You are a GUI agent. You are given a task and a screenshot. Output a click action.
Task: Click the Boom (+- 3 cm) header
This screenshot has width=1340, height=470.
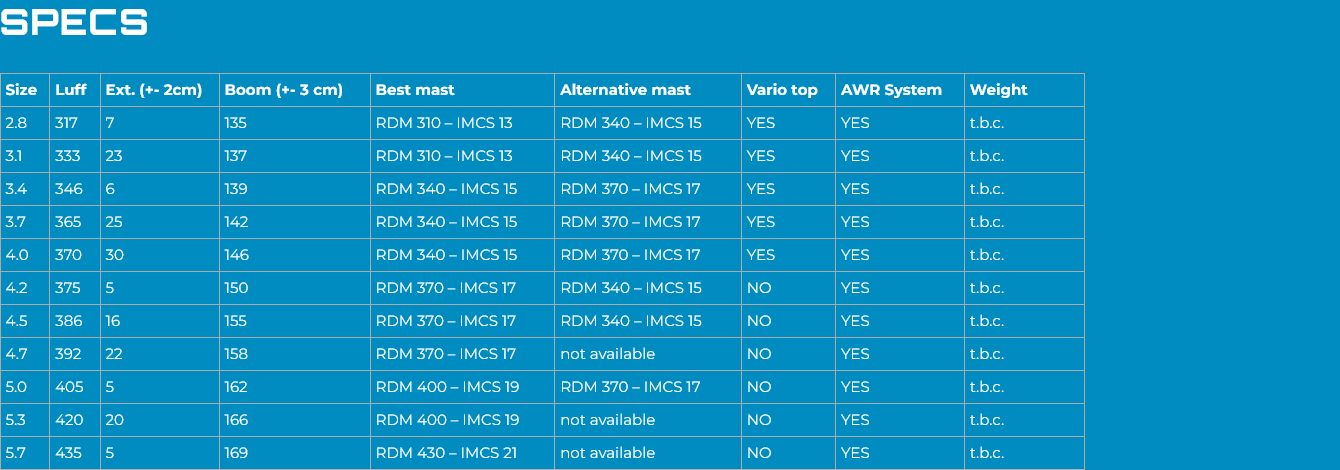pyautogui.click(x=284, y=90)
